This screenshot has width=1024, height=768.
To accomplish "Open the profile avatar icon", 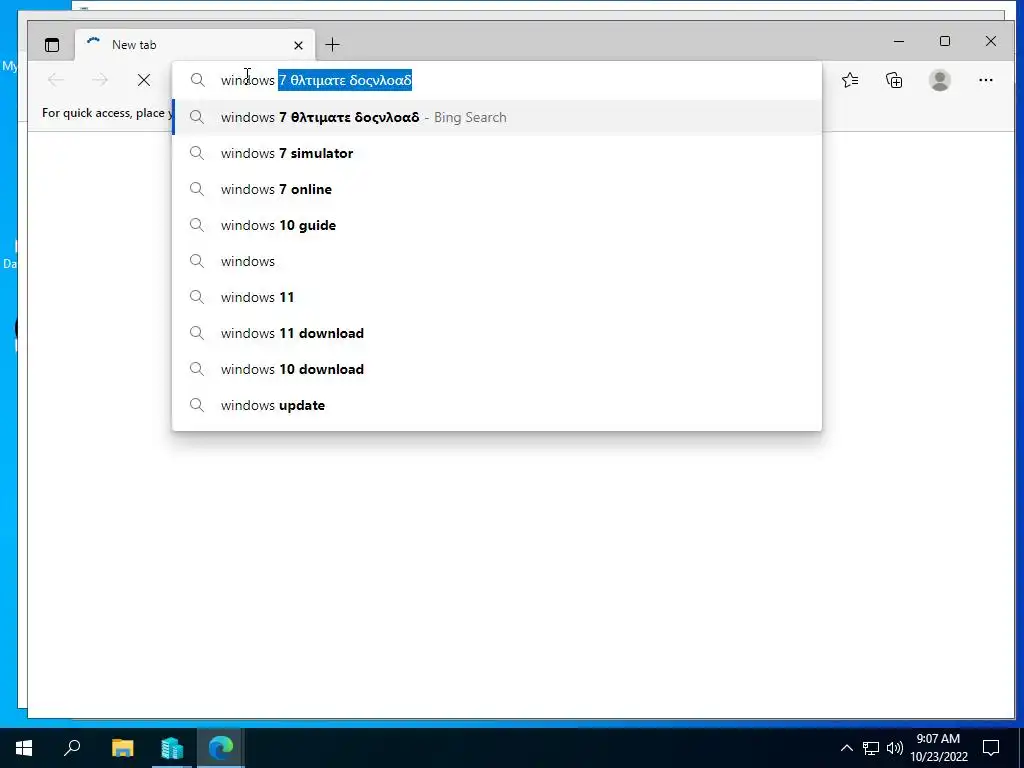I will [939, 80].
